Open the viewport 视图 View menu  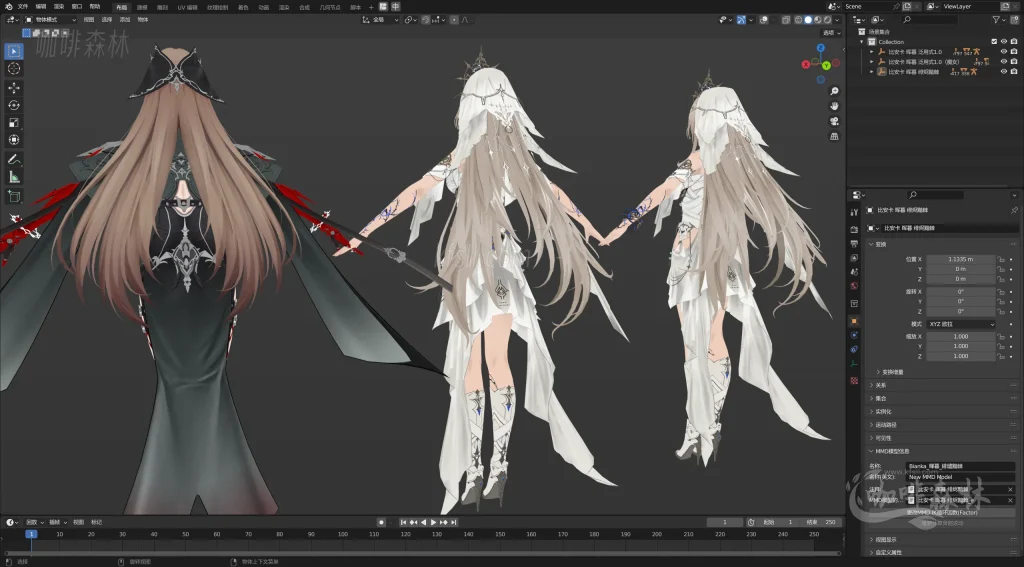(89, 20)
